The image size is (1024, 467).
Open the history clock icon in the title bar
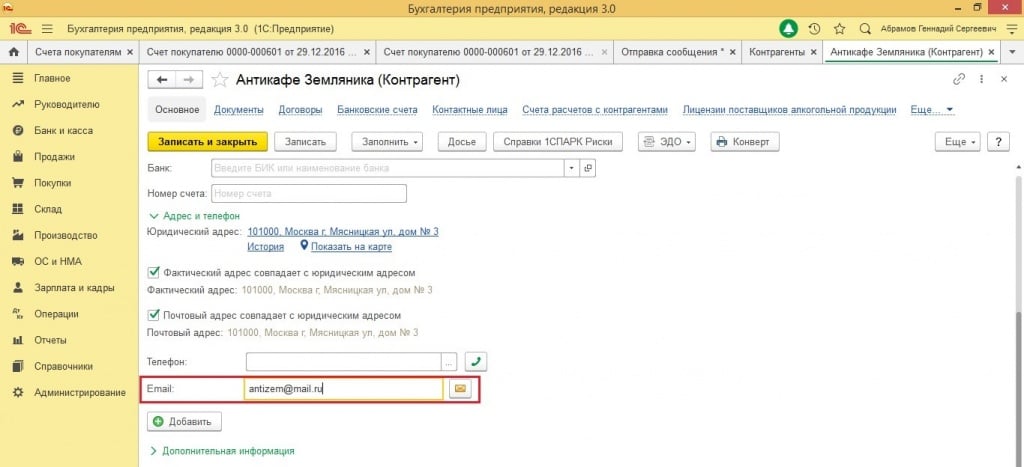[x=814, y=28]
